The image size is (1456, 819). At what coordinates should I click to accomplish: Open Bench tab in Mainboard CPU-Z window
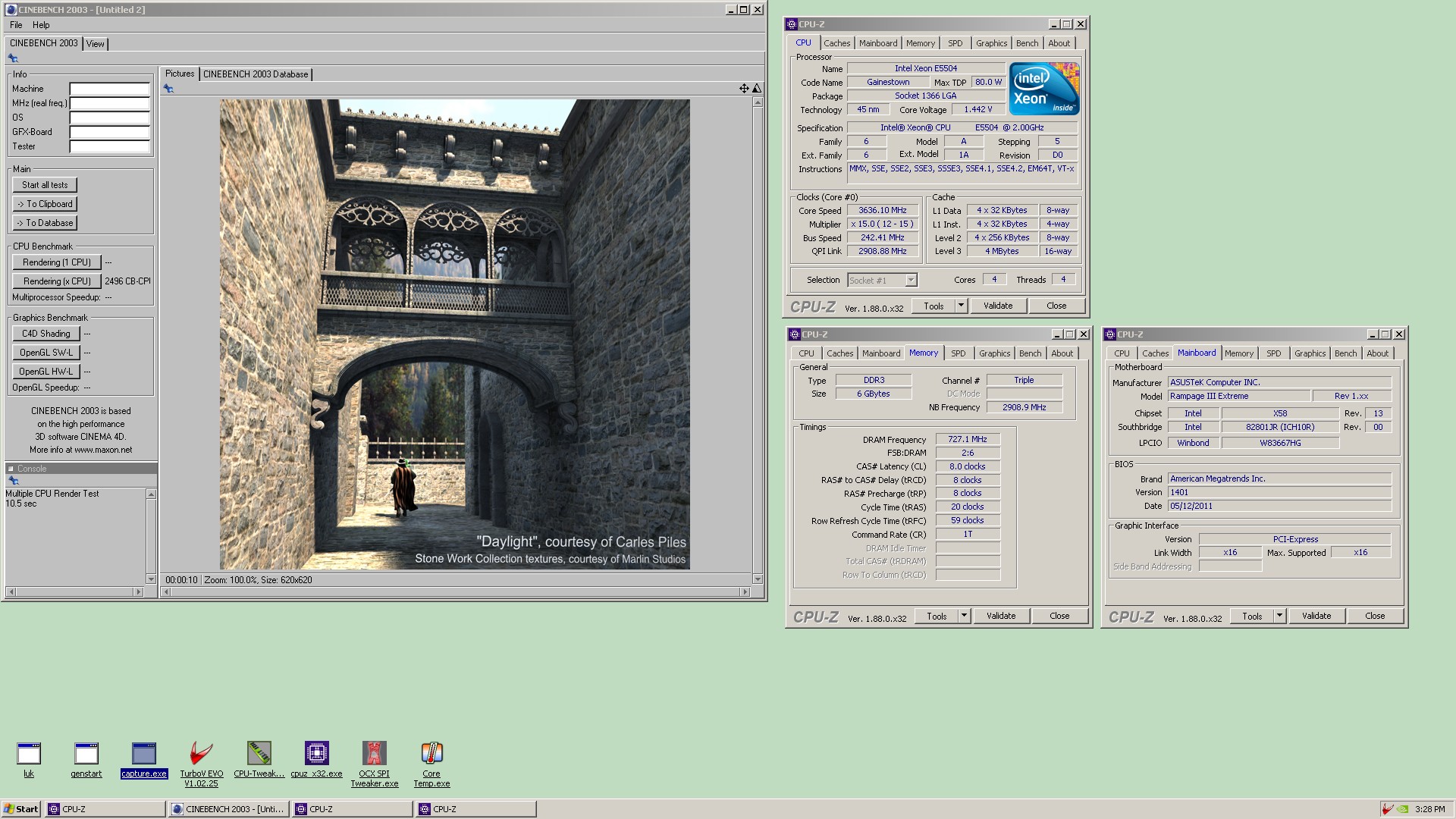[x=1346, y=353]
